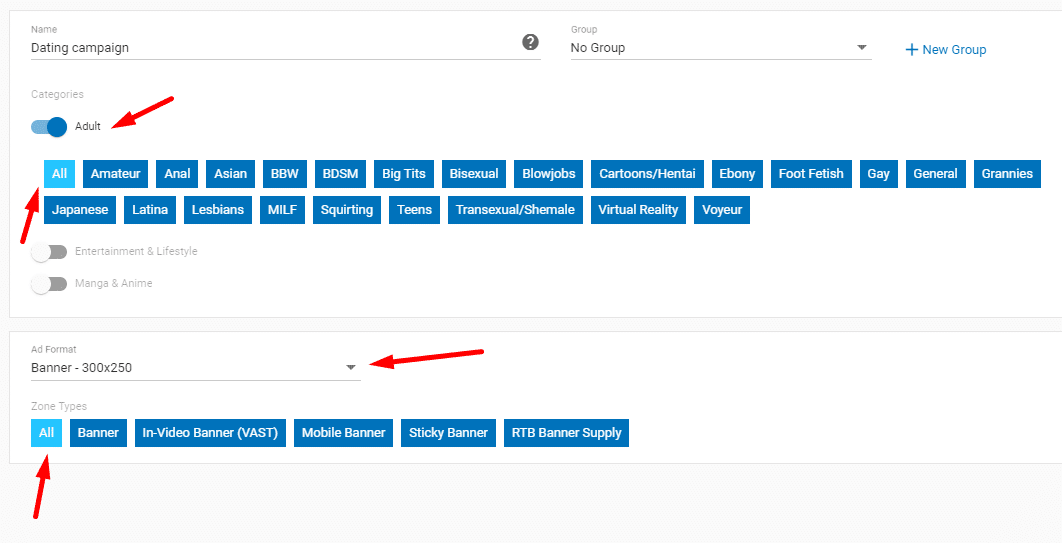
Task: Enable the Manga & Anime toggle
Action: coord(49,284)
